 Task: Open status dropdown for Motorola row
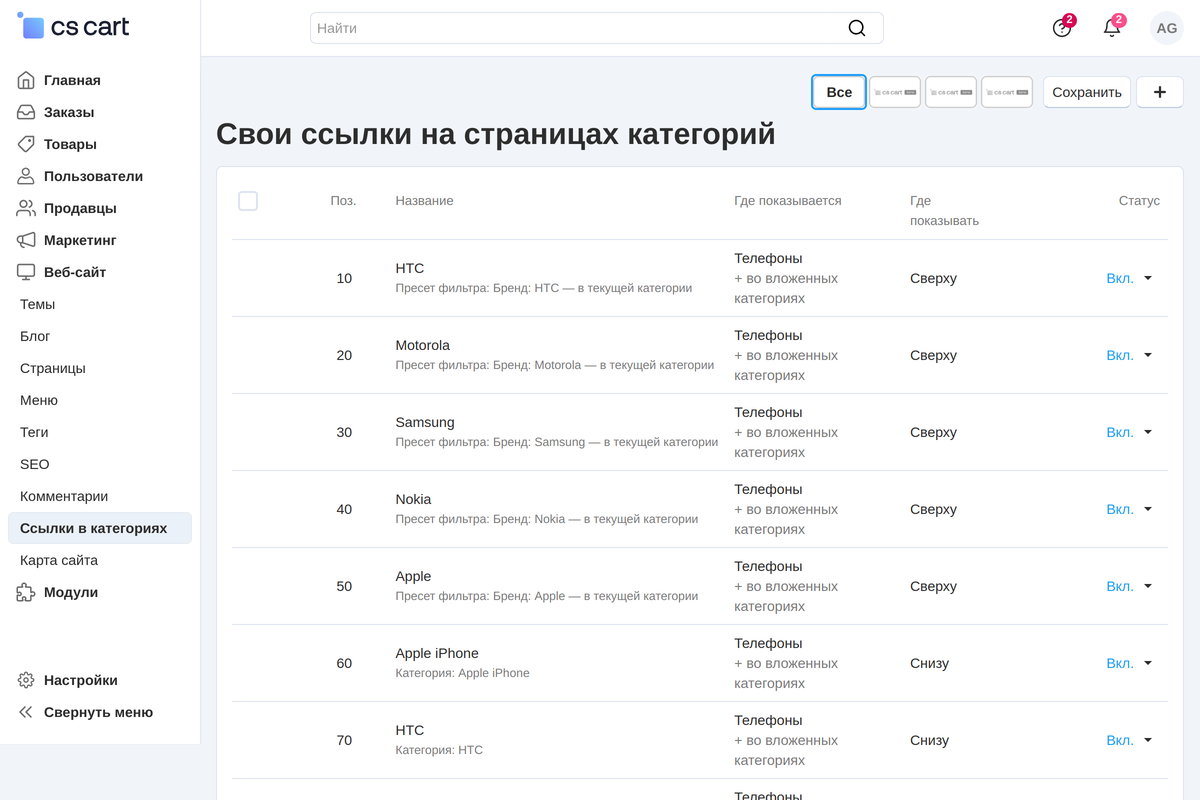click(x=1130, y=355)
